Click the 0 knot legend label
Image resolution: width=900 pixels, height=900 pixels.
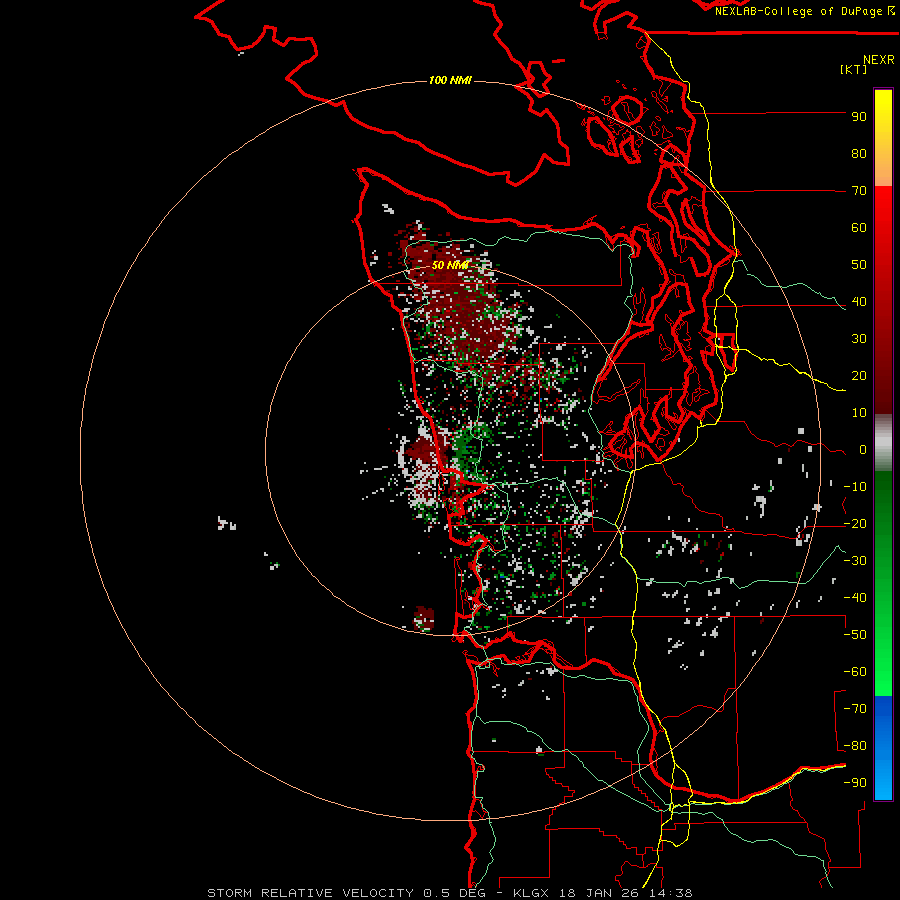pyautogui.click(x=863, y=450)
